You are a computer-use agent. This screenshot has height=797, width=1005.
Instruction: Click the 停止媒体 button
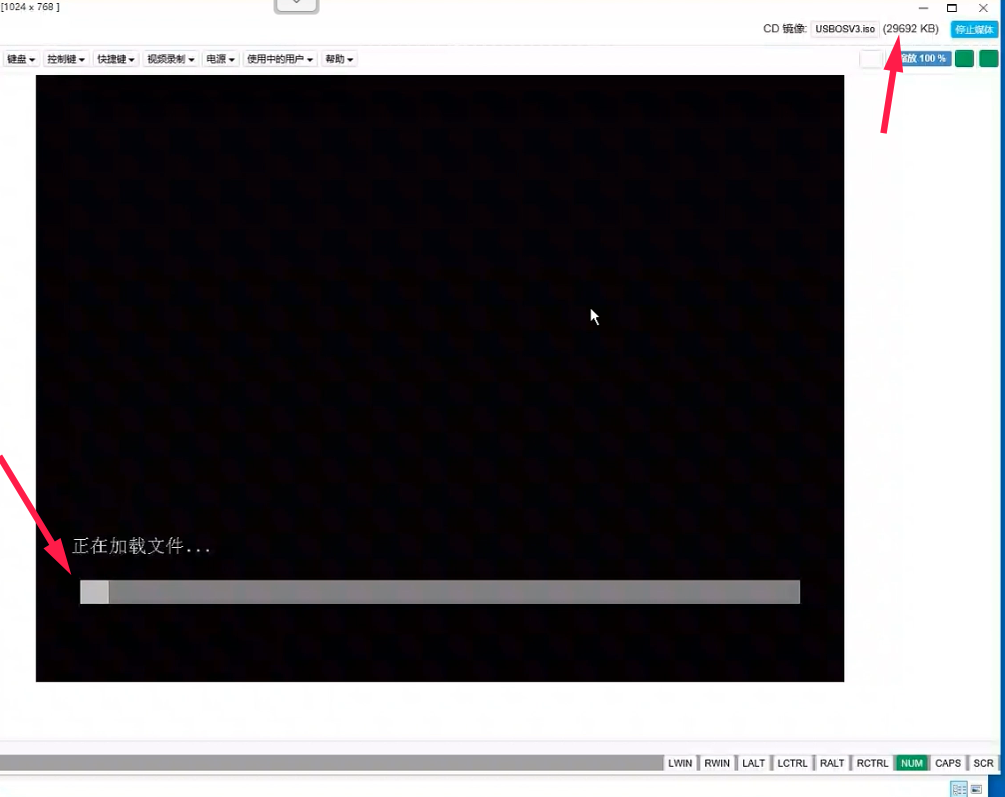click(973, 29)
